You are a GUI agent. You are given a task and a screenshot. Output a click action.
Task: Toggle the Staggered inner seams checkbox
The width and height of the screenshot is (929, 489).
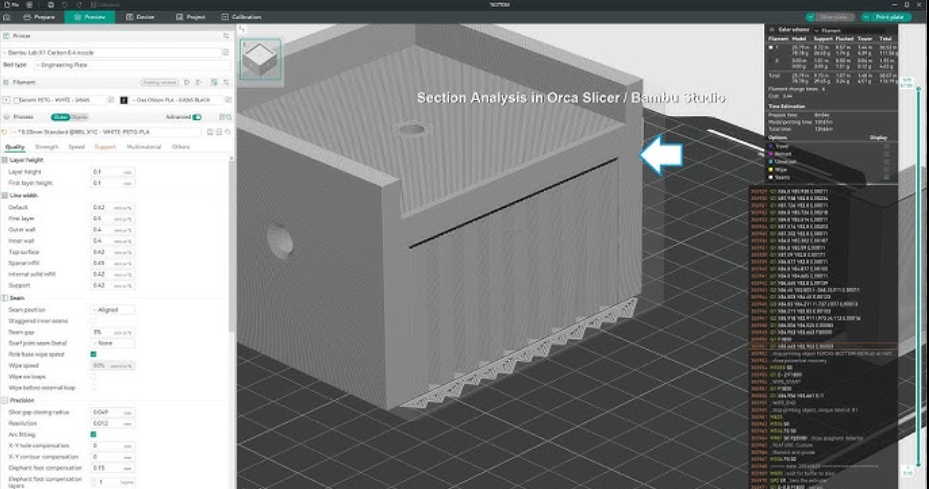point(93,321)
